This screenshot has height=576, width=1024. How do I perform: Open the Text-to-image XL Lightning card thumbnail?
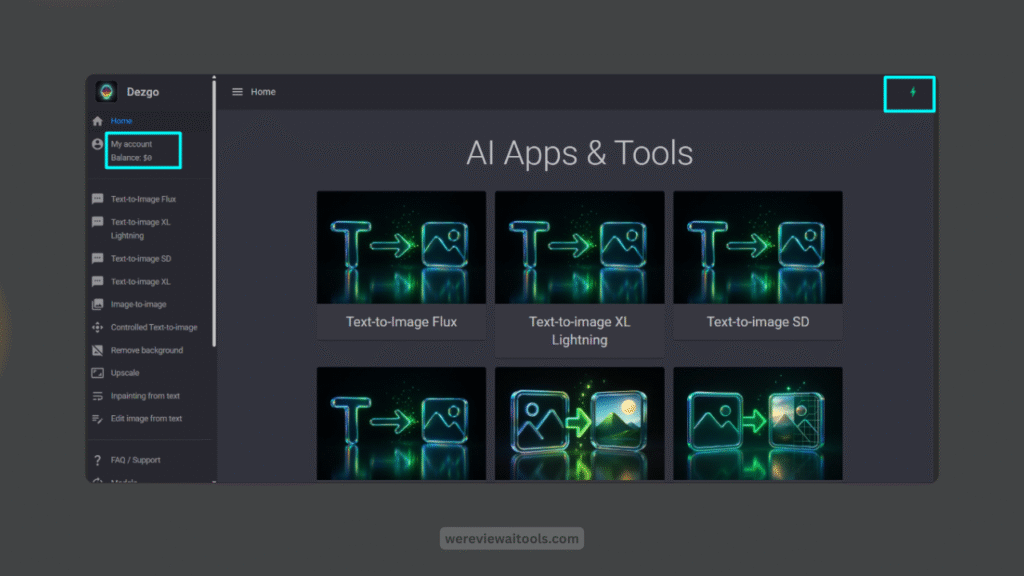pos(579,247)
